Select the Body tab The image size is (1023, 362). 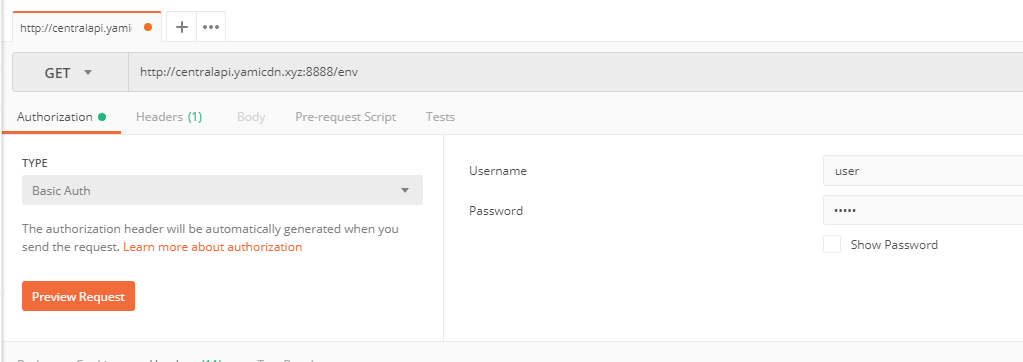point(251,117)
